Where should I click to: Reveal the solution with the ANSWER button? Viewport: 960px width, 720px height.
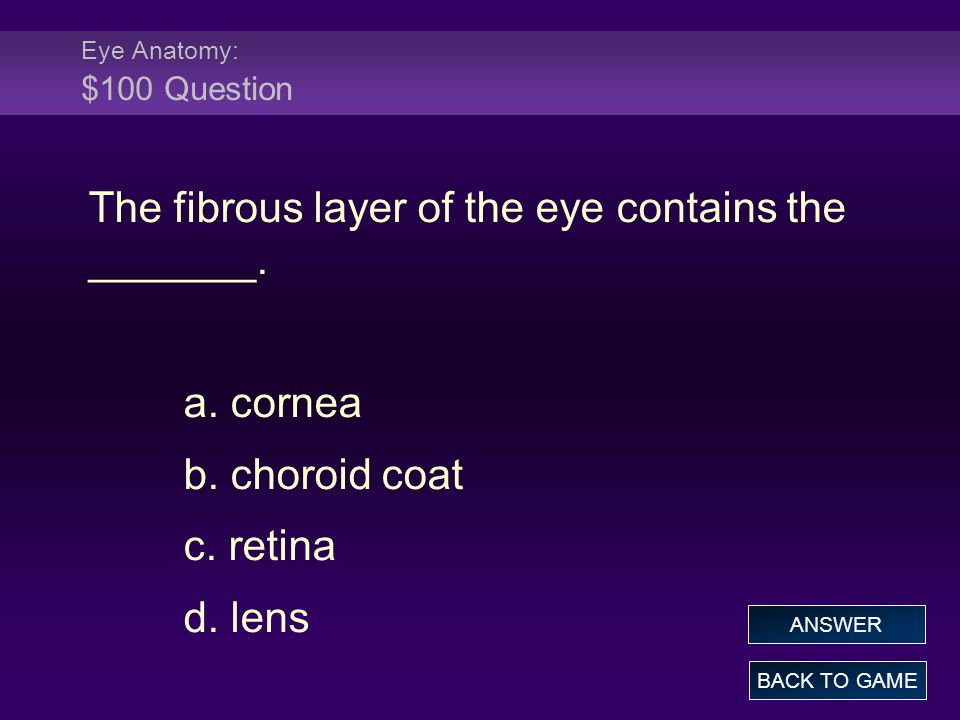836,624
